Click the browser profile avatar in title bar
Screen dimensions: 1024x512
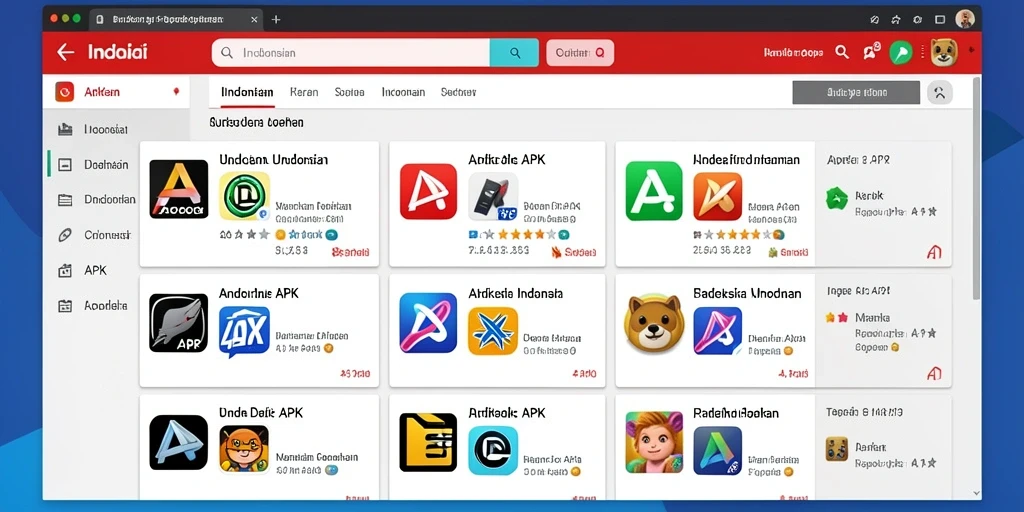coord(965,19)
